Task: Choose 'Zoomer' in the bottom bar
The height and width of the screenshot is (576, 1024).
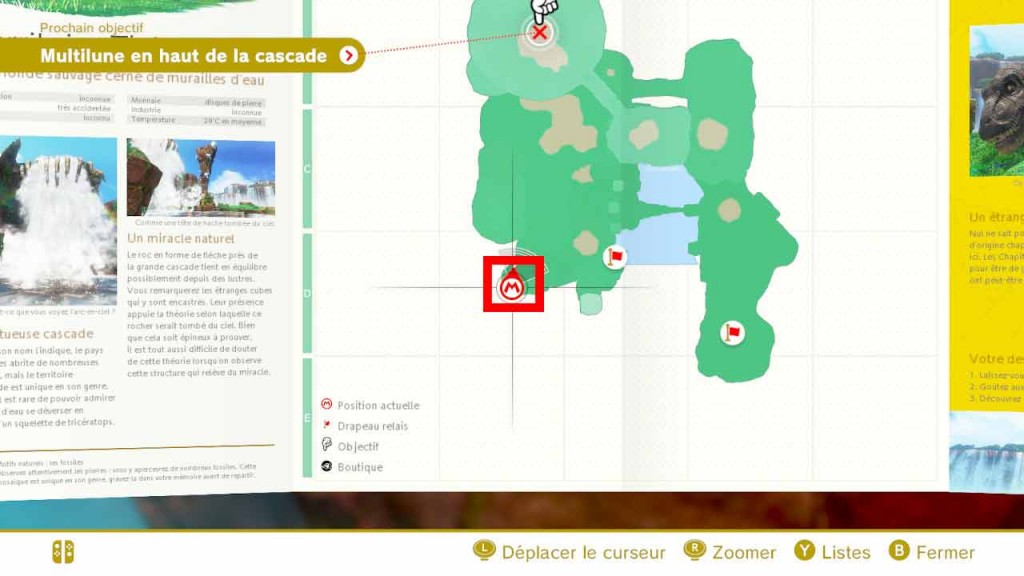Action: pyautogui.click(x=744, y=552)
